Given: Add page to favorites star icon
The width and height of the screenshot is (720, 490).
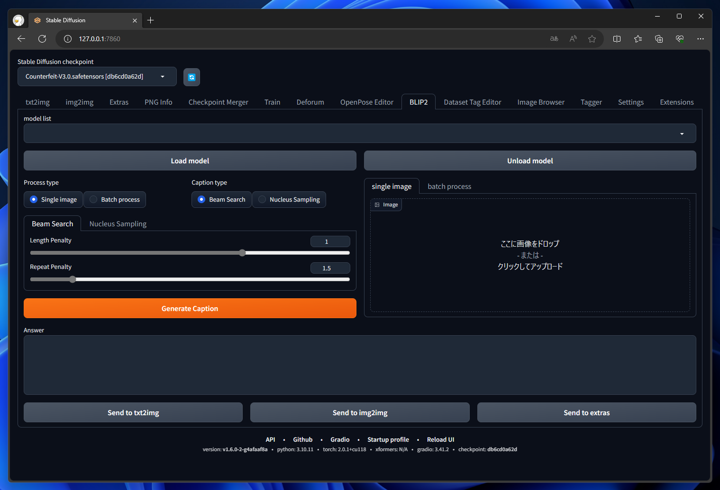Looking at the screenshot, I should coord(592,39).
